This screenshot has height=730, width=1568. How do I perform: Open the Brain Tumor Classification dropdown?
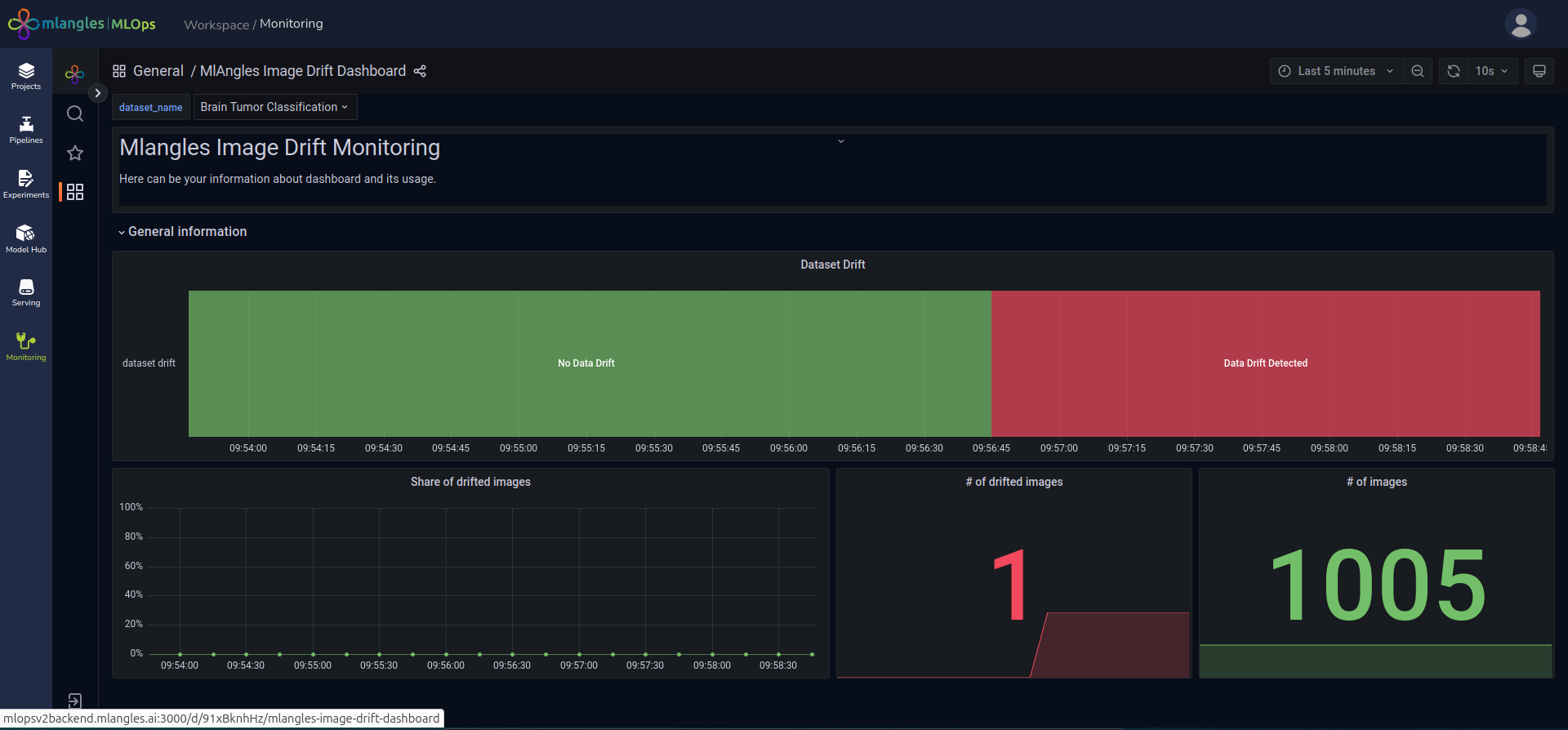(x=274, y=107)
